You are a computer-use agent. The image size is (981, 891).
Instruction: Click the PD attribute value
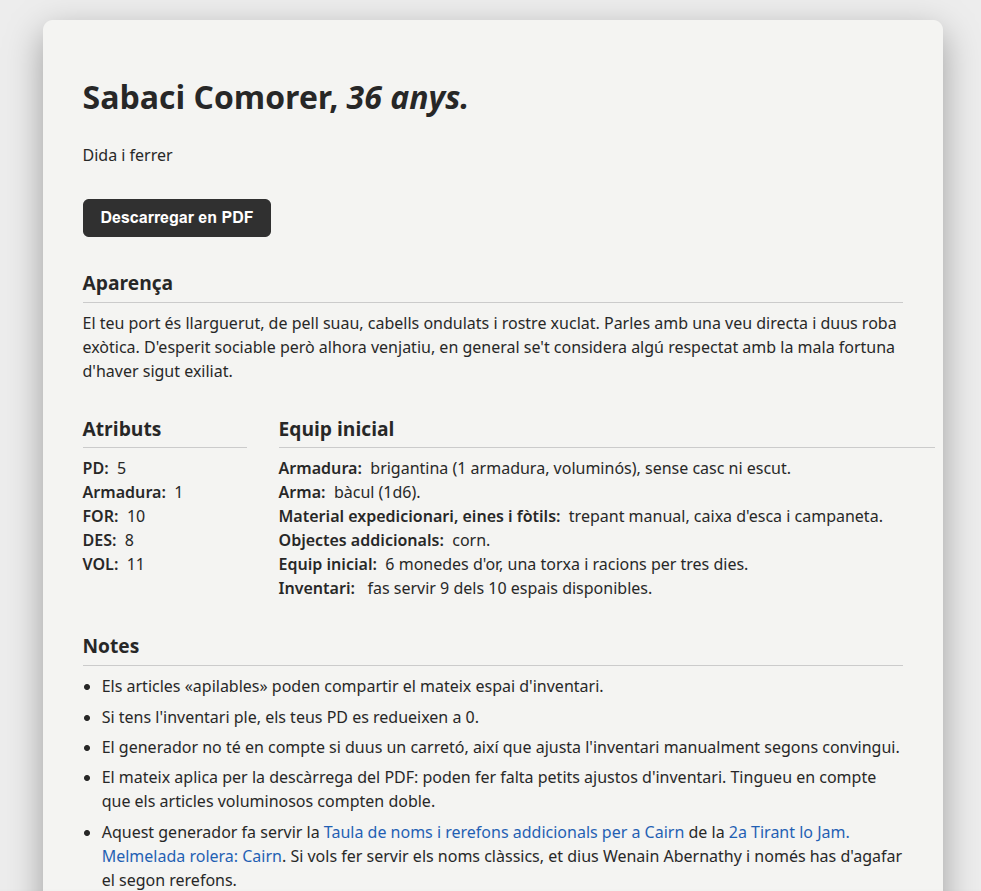121,468
